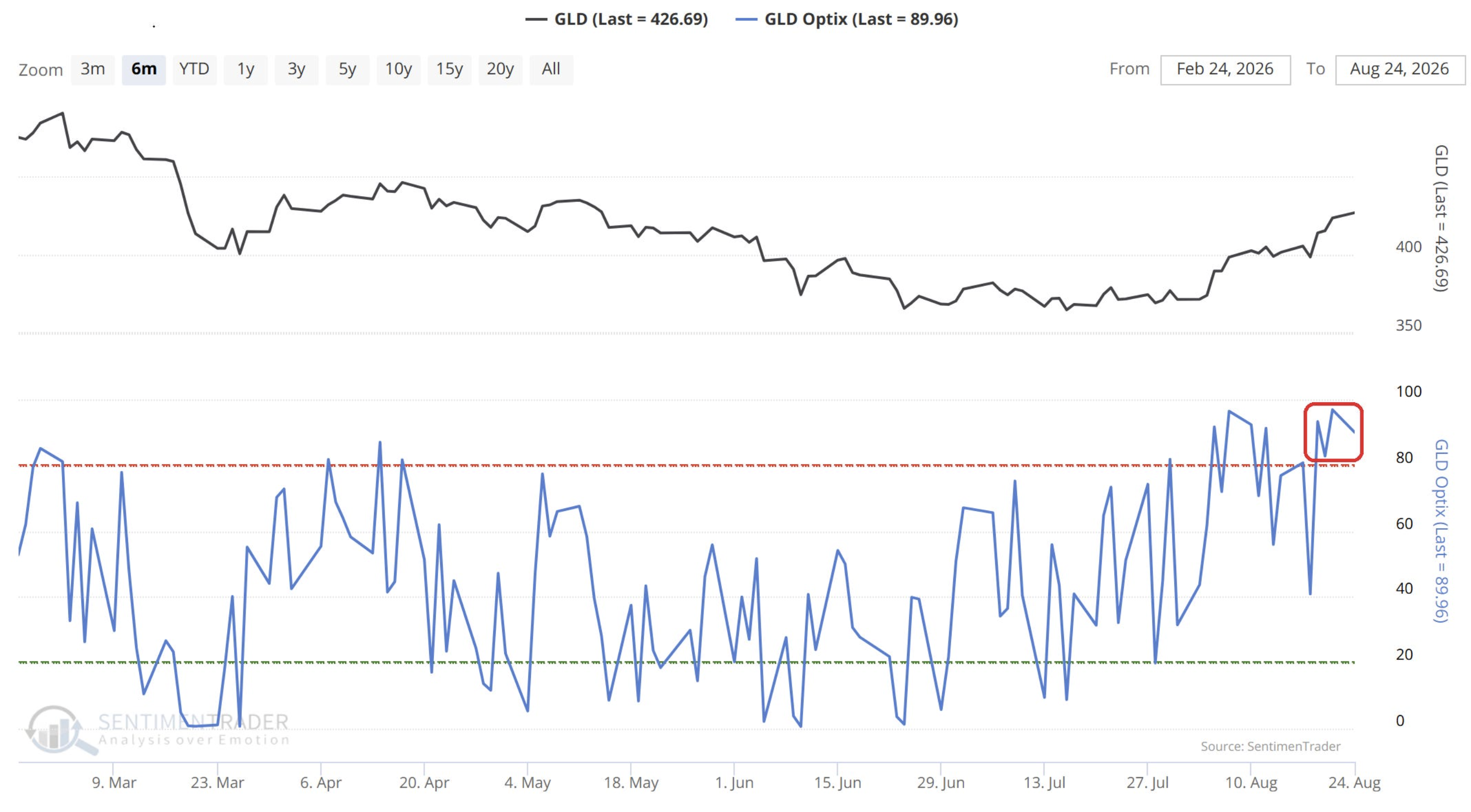Click the 20. Apr axis label
Screen dimensions: 1471x812
(424, 782)
